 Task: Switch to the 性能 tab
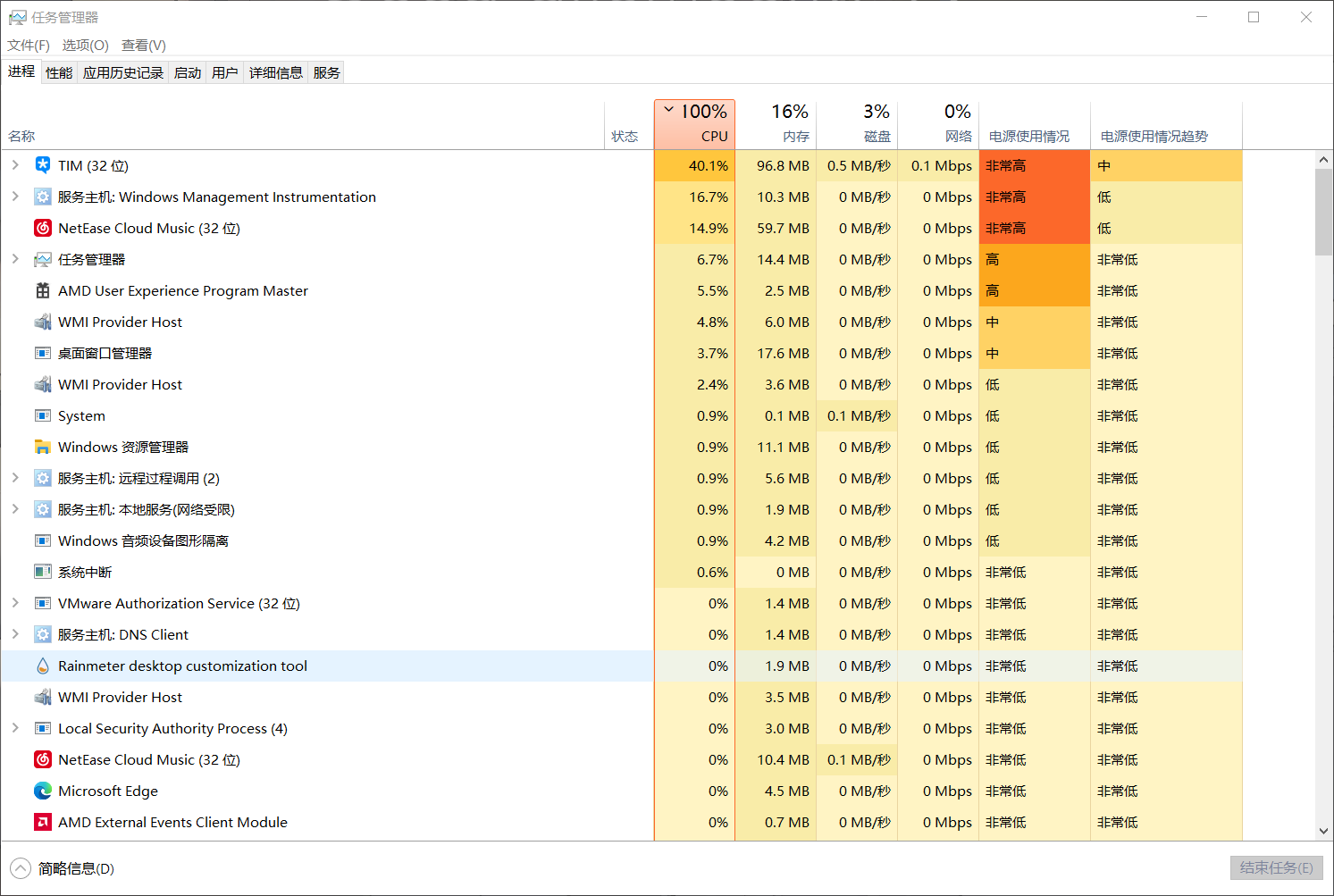pos(59,73)
